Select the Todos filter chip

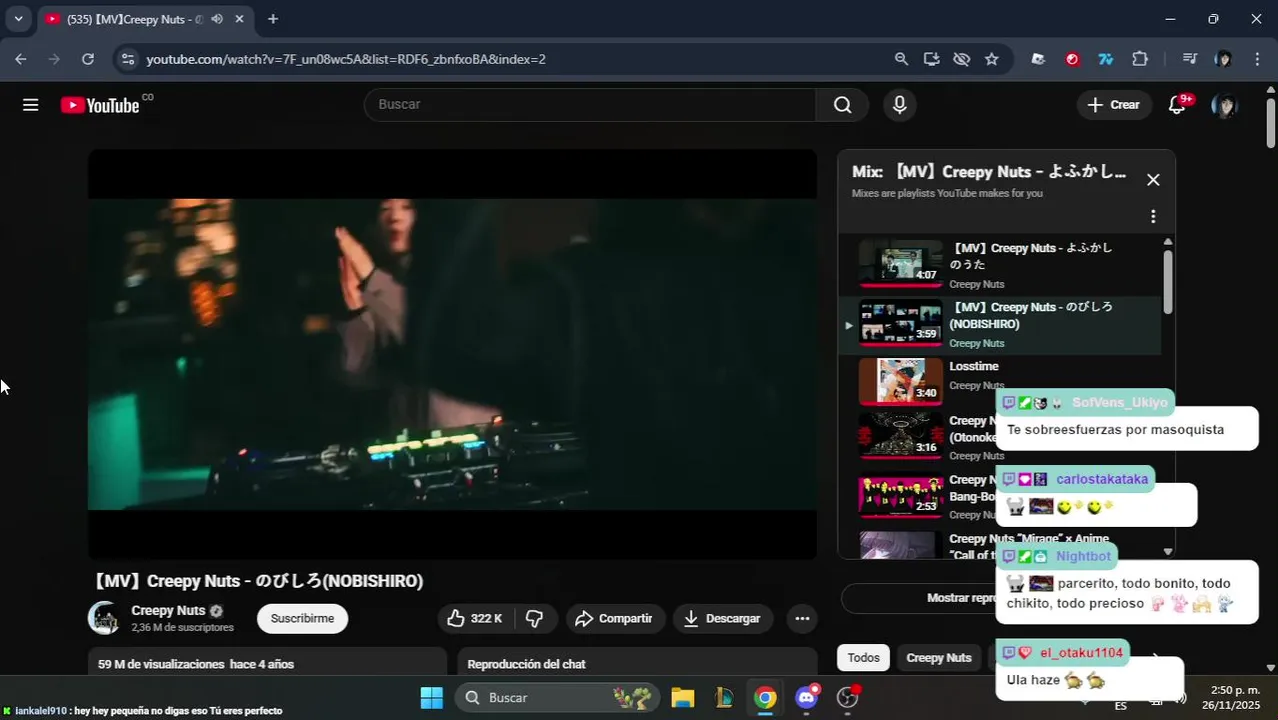pos(864,658)
